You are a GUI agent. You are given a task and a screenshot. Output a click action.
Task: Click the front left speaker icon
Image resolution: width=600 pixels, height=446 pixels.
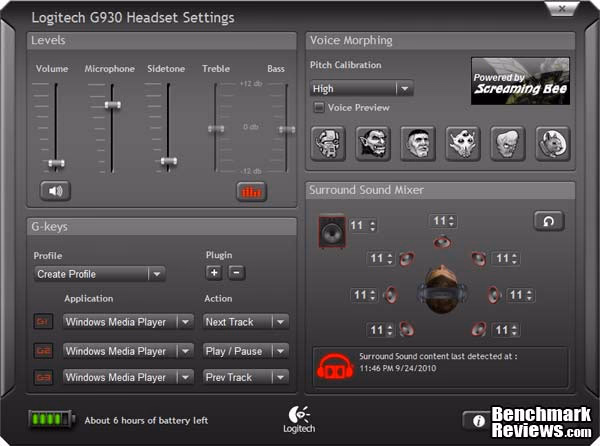406,259
